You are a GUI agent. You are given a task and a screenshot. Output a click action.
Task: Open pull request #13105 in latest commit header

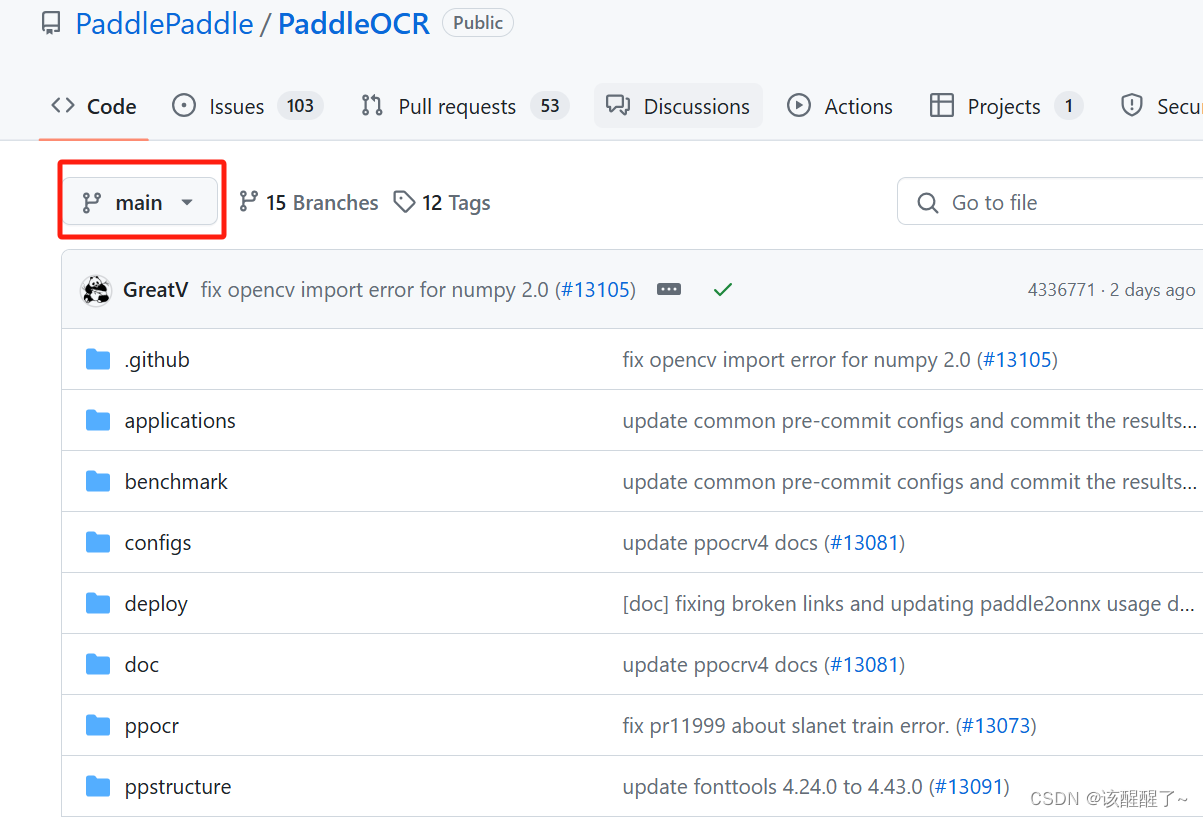594,290
